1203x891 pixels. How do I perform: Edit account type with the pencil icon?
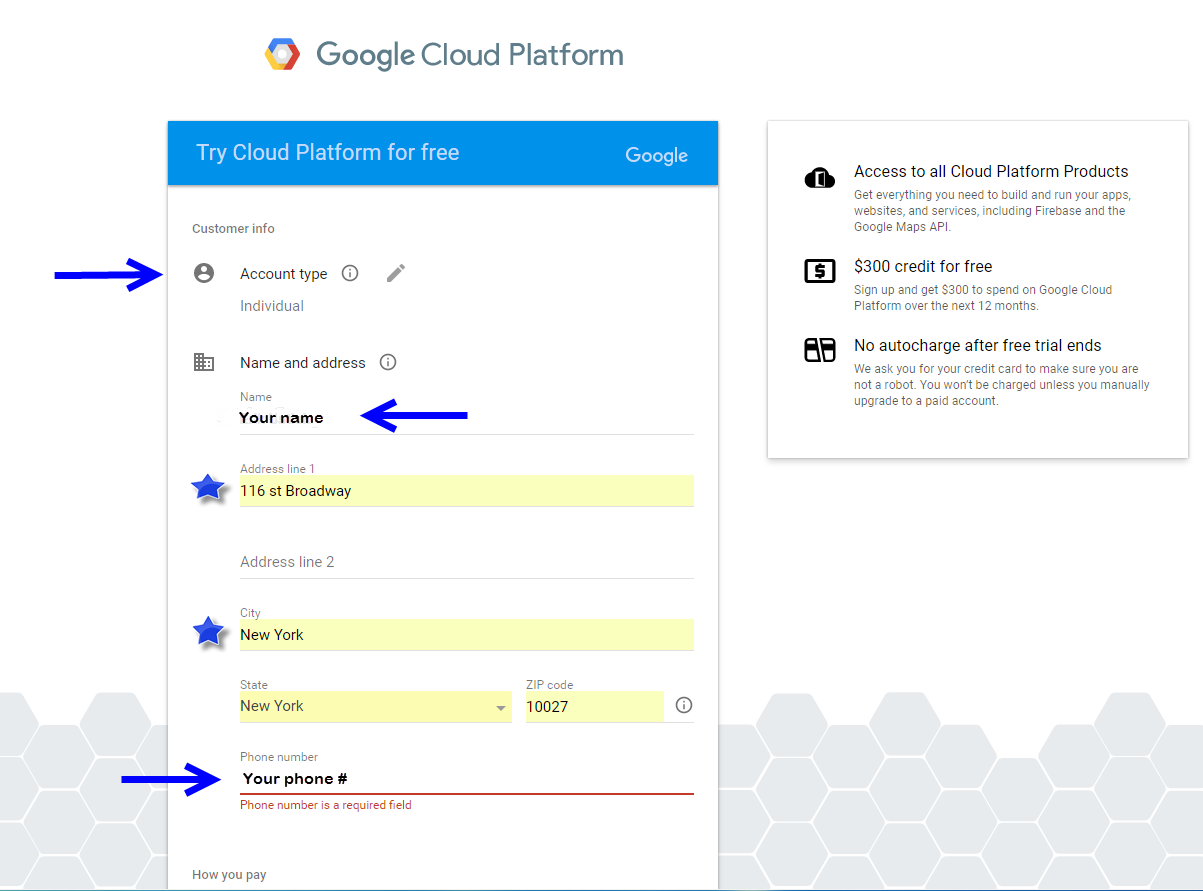coord(396,273)
